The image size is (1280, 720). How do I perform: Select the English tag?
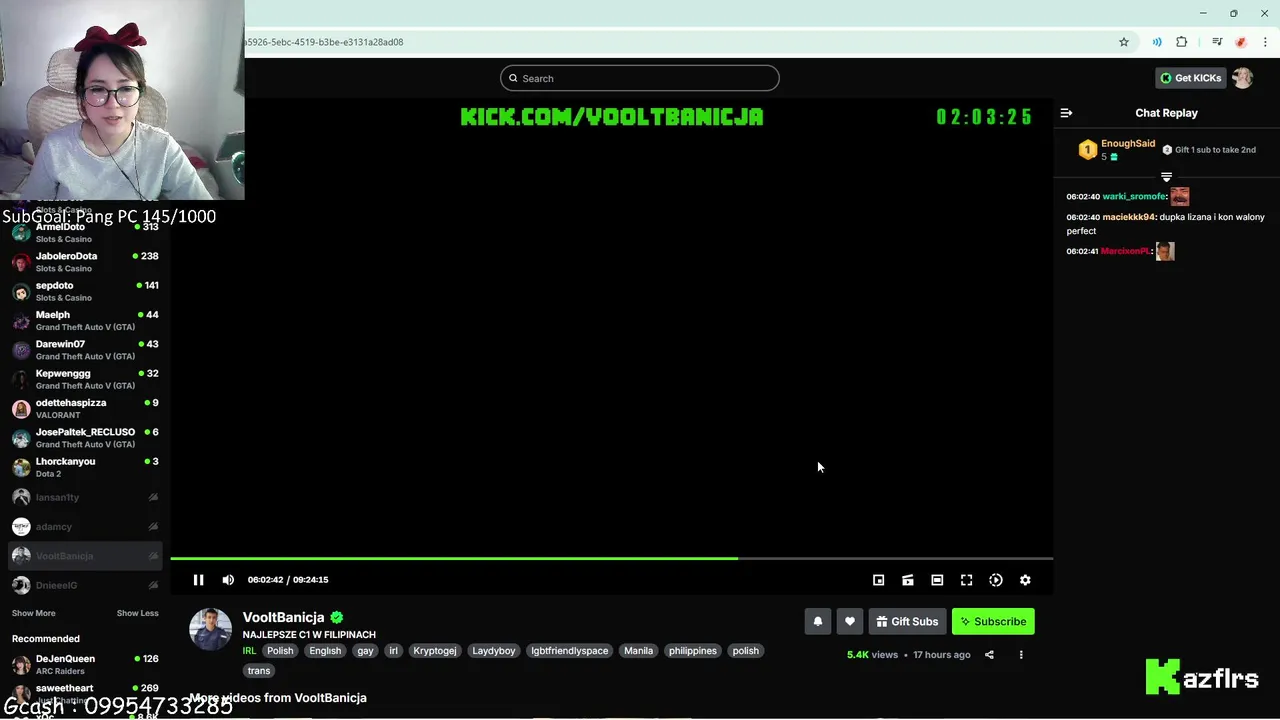pyautogui.click(x=325, y=651)
